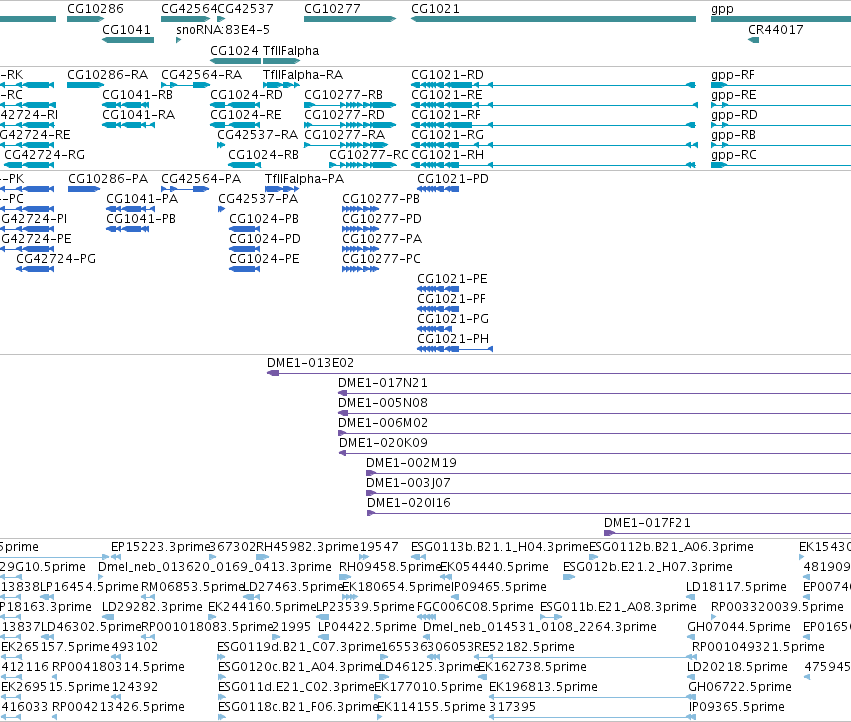Select the CG1021-RD transcript label
The width and height of the screenshot is (851, 722).
point(447,75)
